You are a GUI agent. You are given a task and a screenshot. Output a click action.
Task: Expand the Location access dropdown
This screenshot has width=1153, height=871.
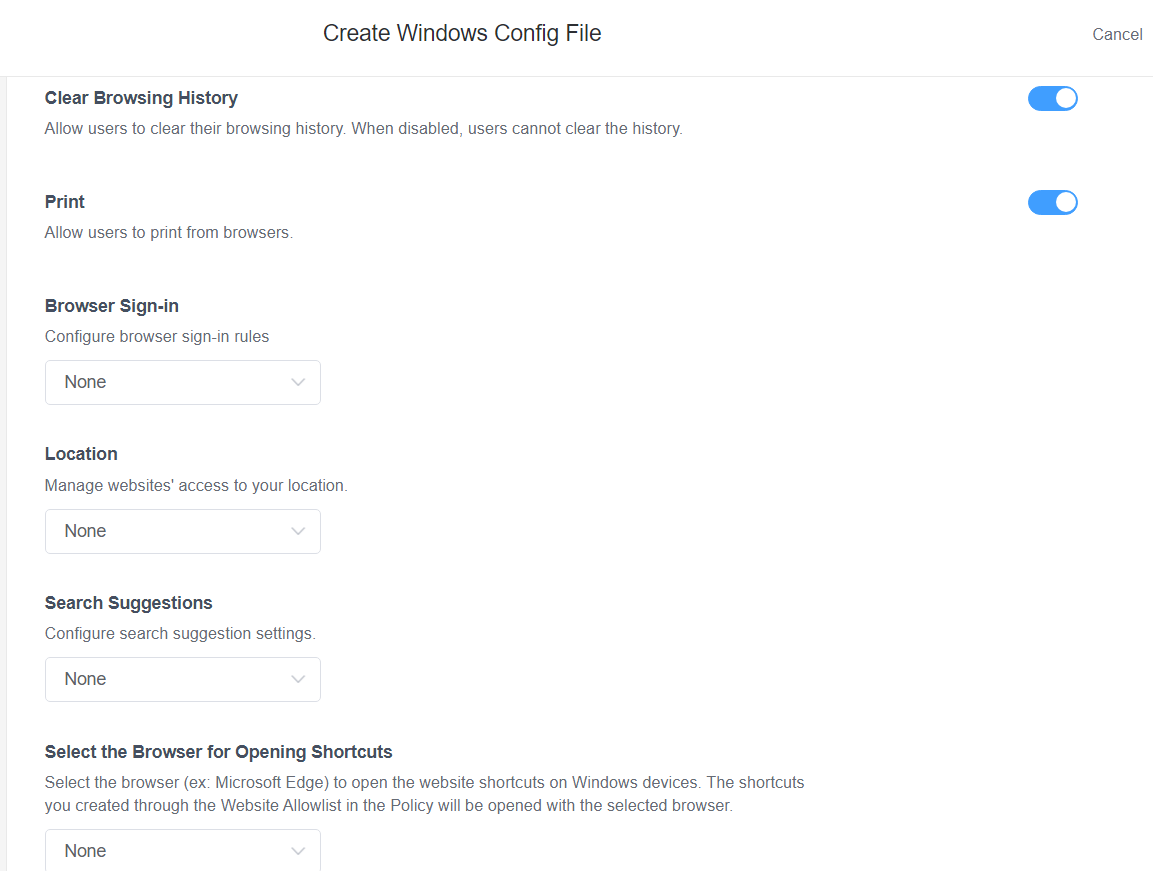[x=182, y=531]
